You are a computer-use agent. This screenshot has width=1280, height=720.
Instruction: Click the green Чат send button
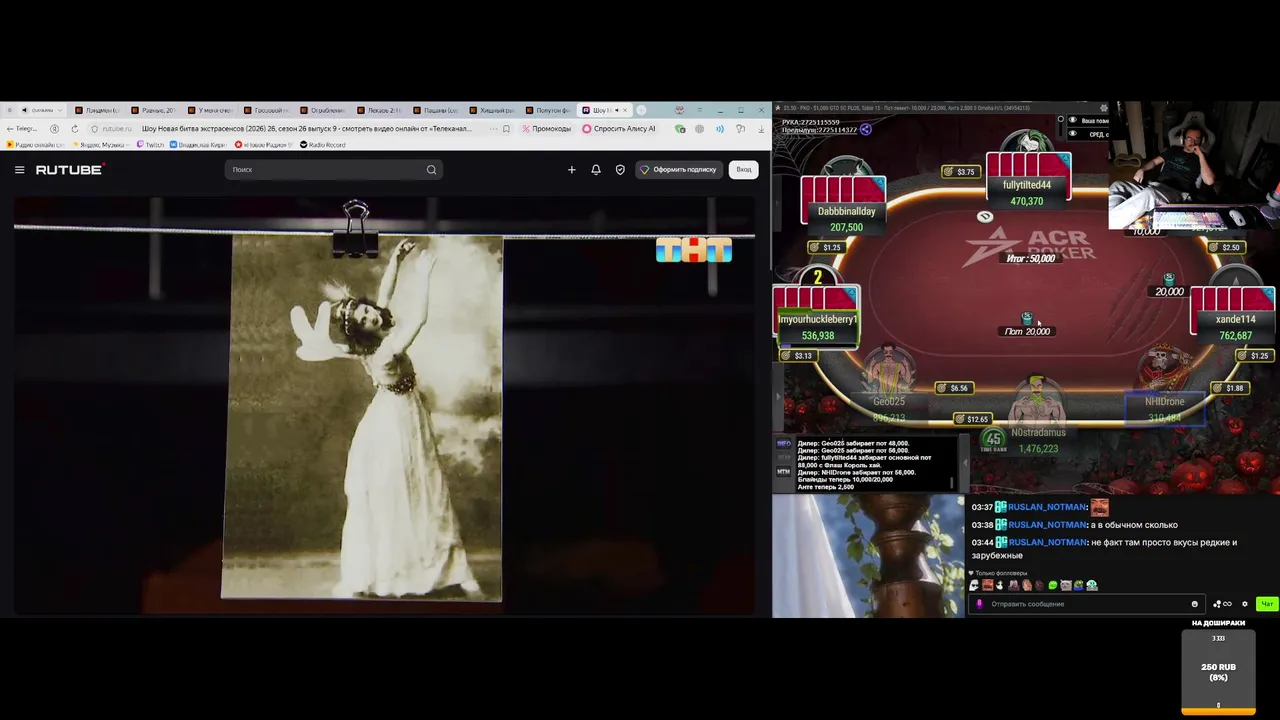coord(1267,604)
